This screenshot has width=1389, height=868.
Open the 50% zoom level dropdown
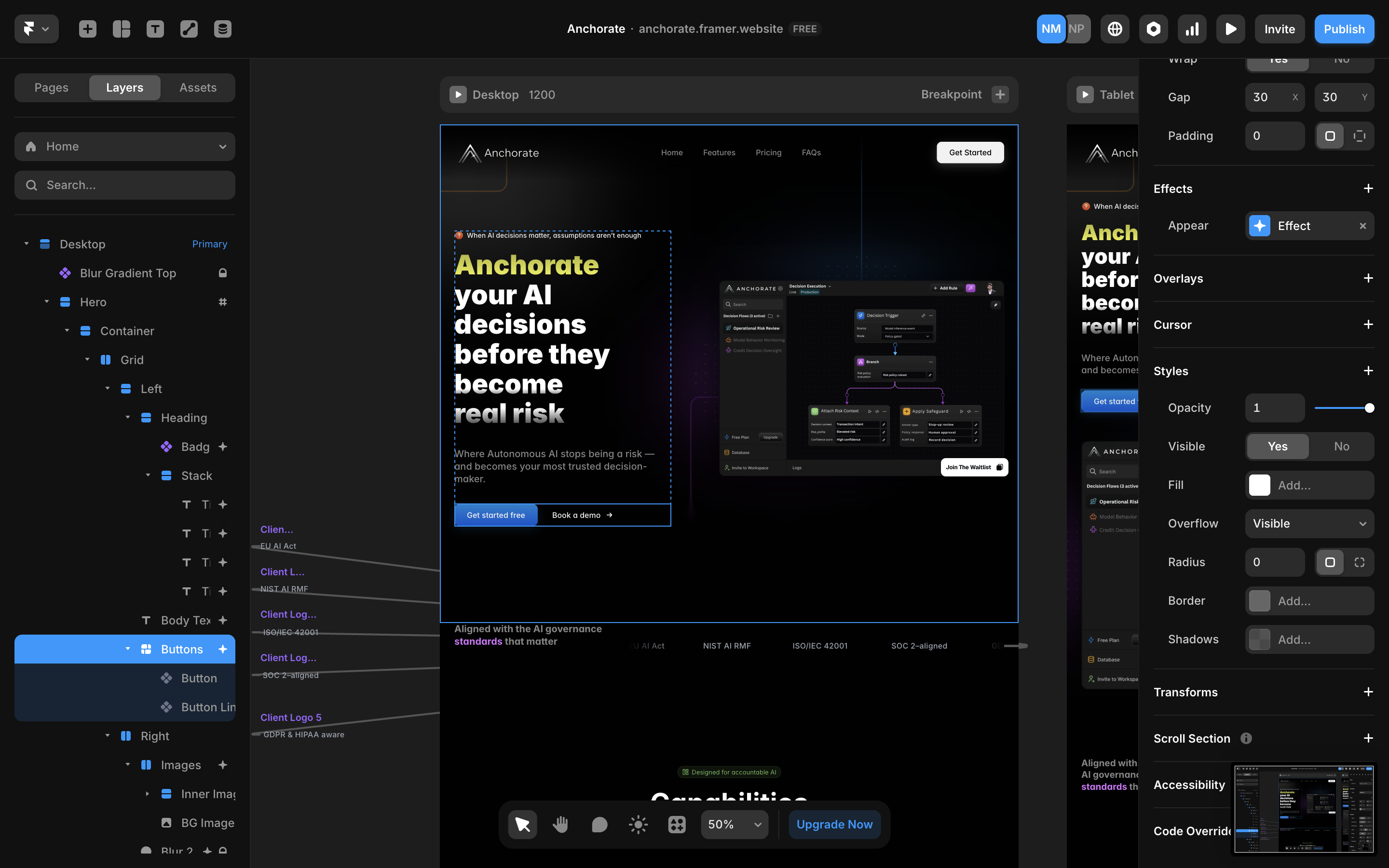734,825
